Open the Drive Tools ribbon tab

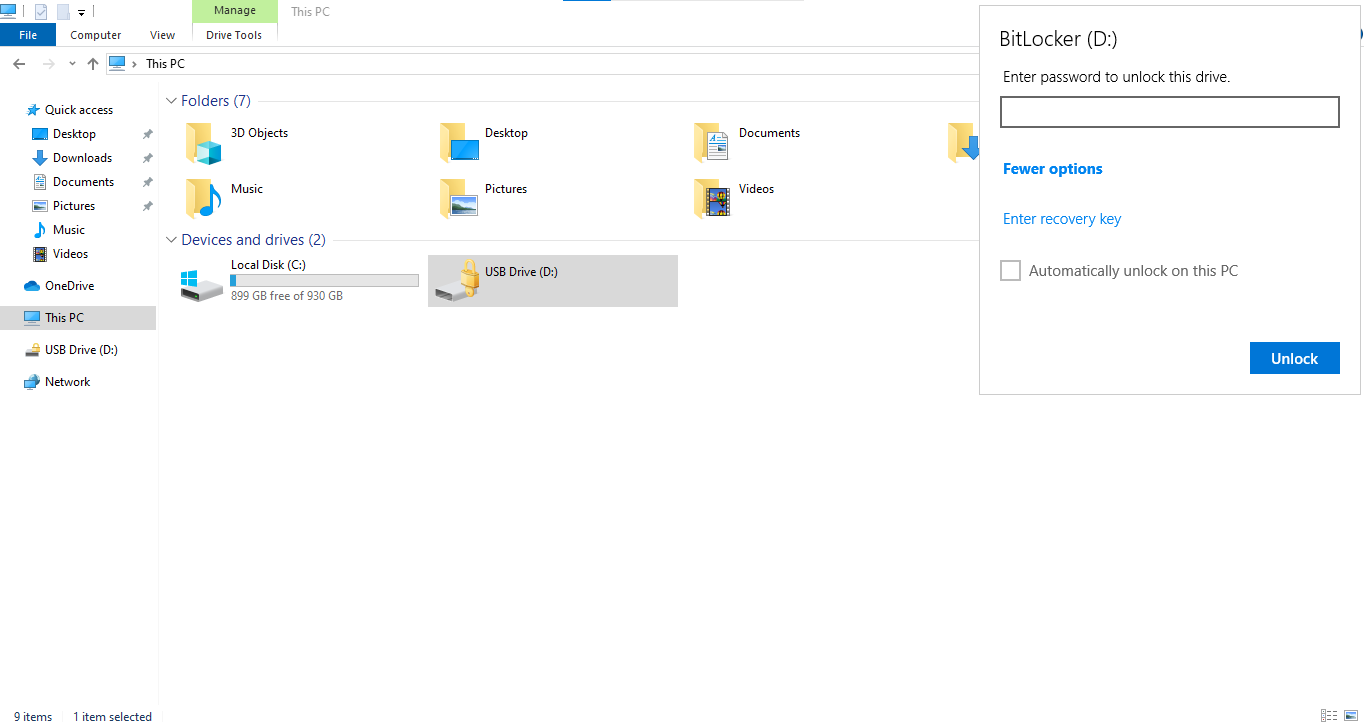234,35
